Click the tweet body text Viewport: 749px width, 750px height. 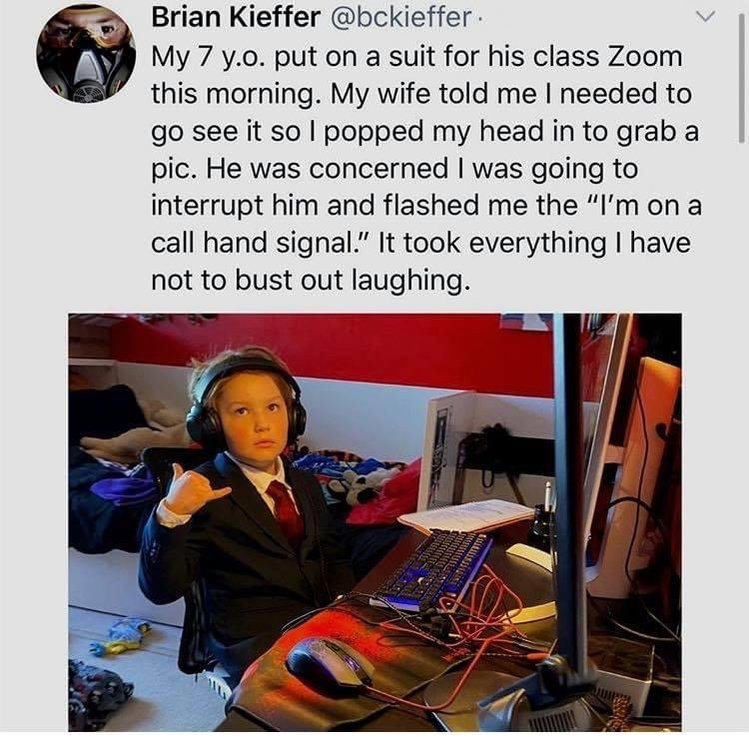click(x=426, y=168)
